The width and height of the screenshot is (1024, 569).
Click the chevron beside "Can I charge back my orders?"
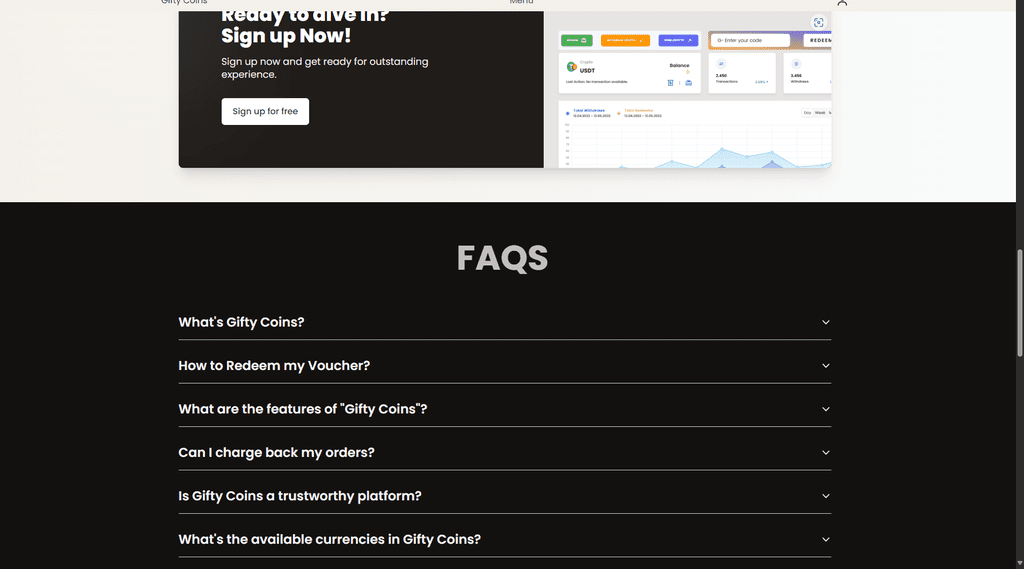click(x=825, y=453)
